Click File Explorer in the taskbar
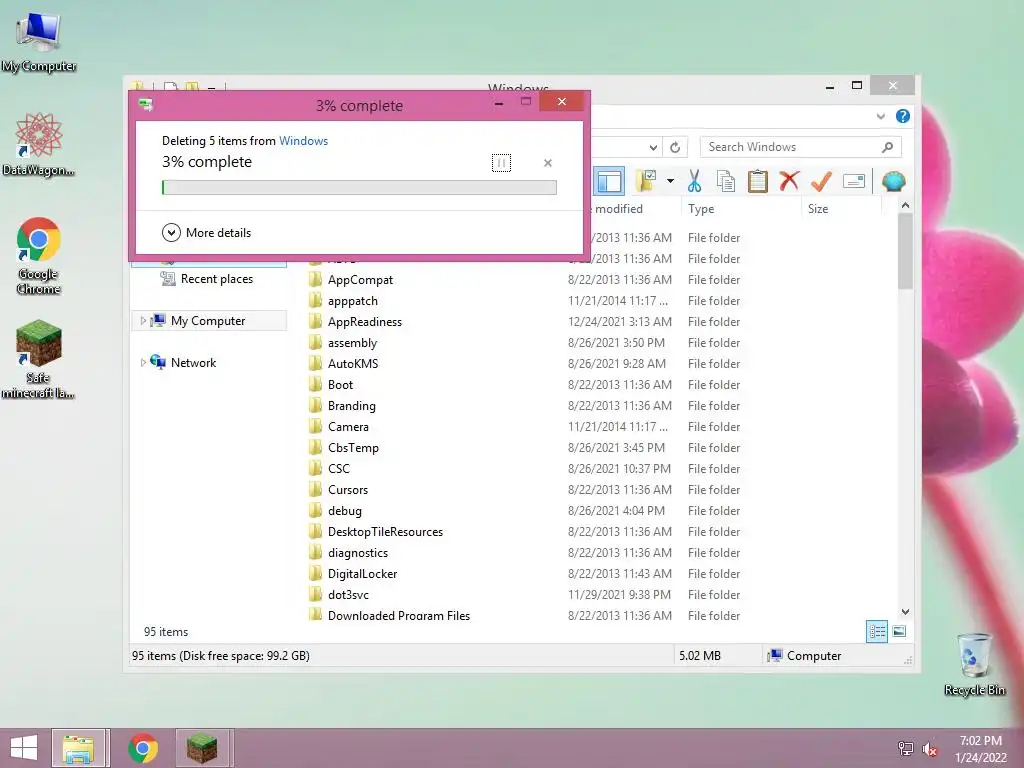Screen dimensions: 1024x768 (78, 748)
